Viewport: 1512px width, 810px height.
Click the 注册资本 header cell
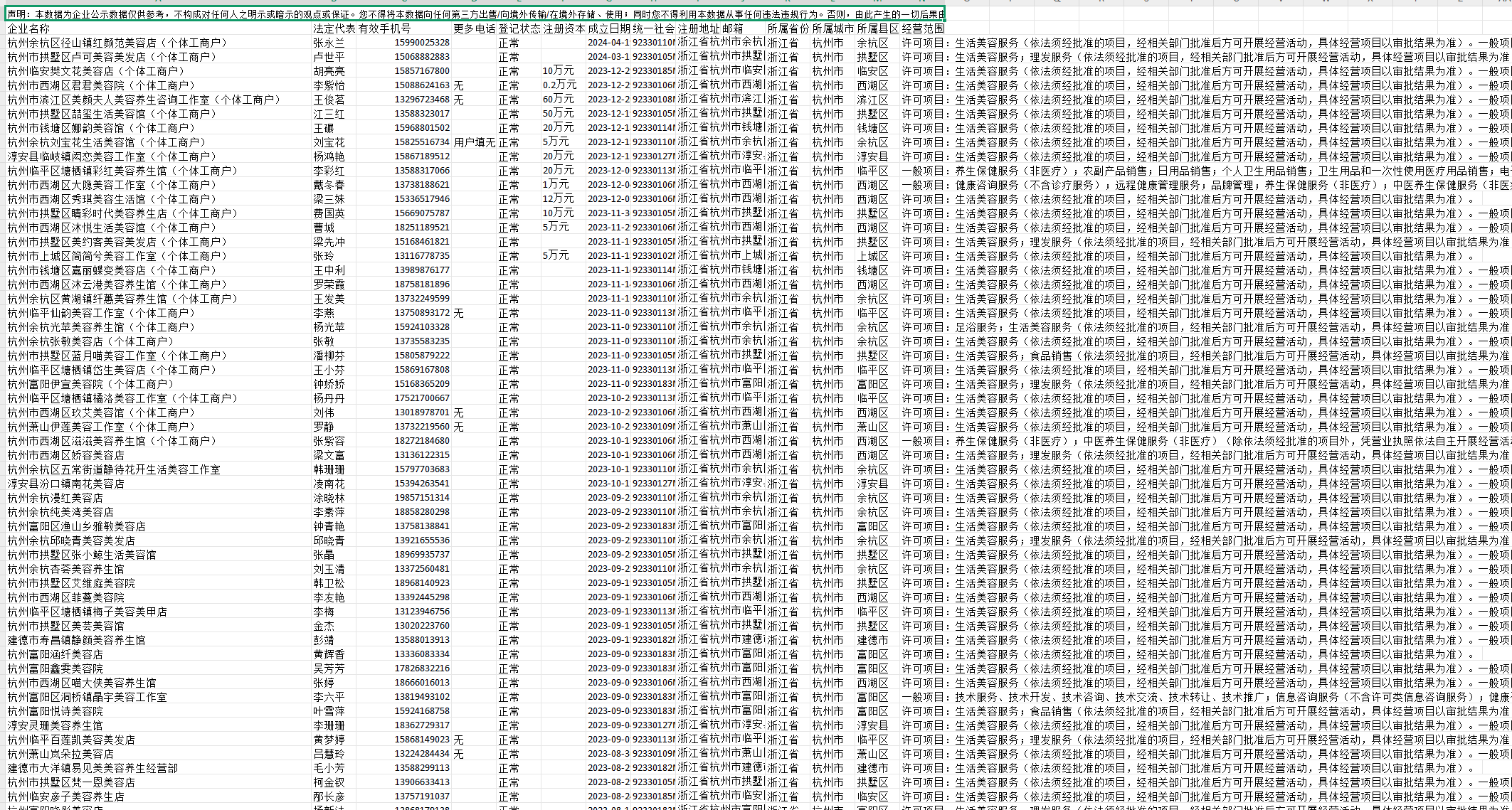pyautogui.click(x=563, y=28)
